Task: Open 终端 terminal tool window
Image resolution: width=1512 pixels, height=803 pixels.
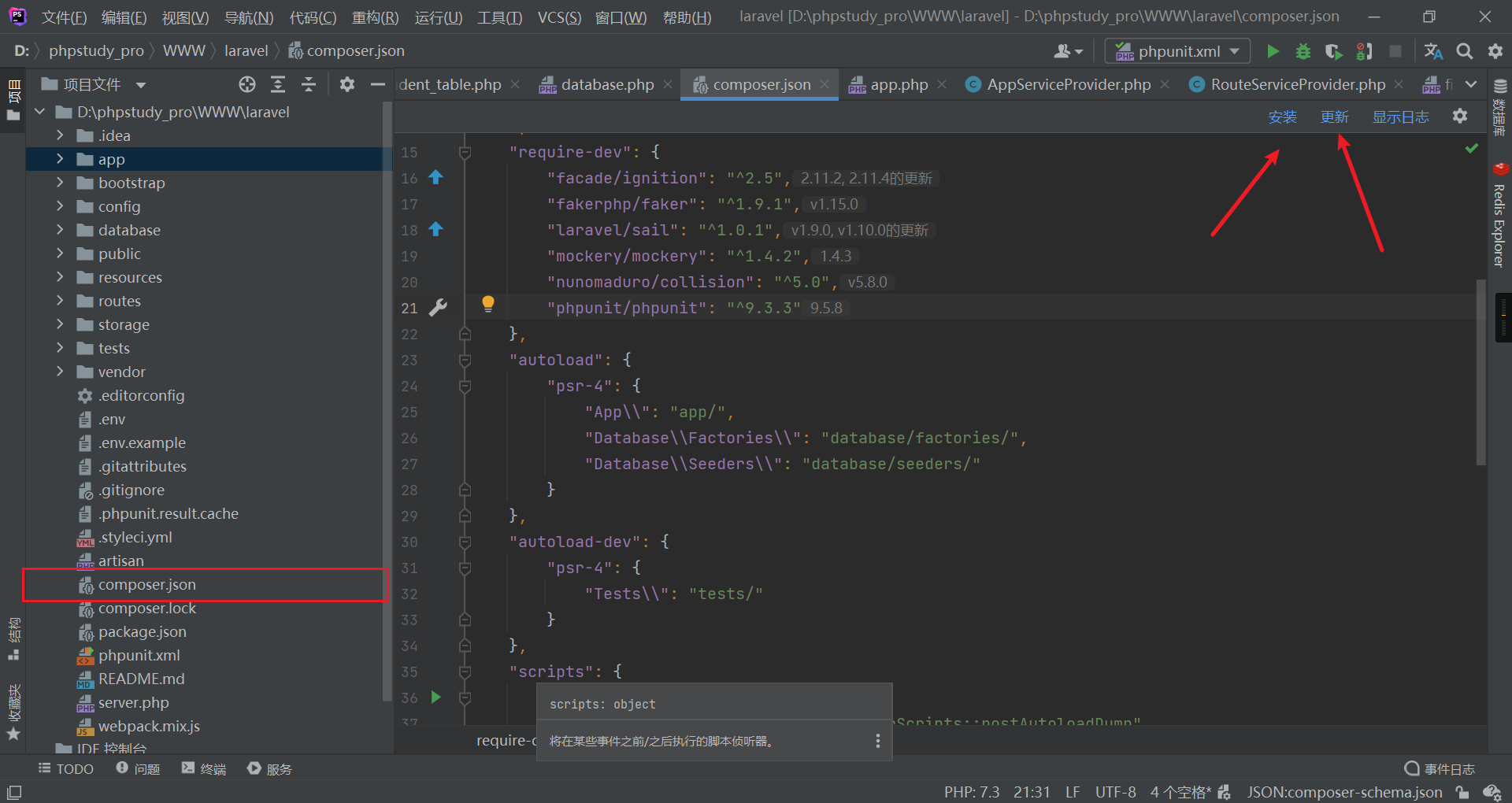Action: click(x=204, y=768)
